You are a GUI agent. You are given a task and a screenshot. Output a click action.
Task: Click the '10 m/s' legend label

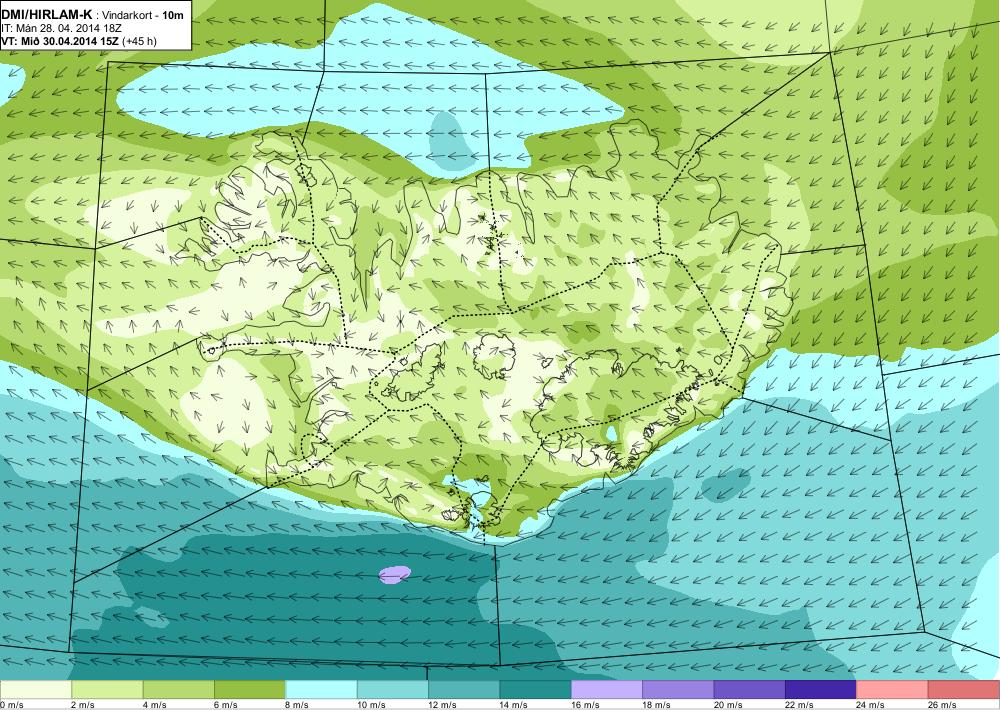pyautogui.click(x=371, y=704)
